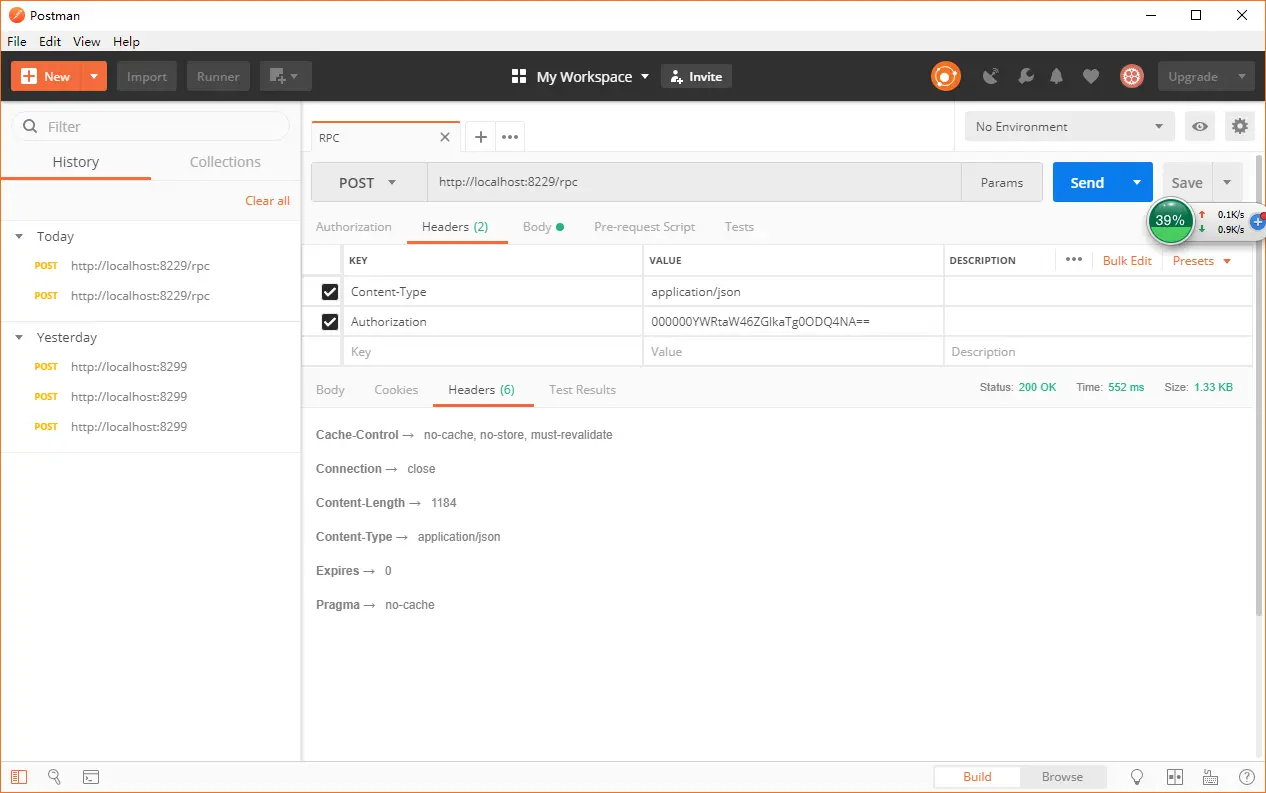Click the request URL field
This screenshot has height=793, width=1266.
point(694,182)
